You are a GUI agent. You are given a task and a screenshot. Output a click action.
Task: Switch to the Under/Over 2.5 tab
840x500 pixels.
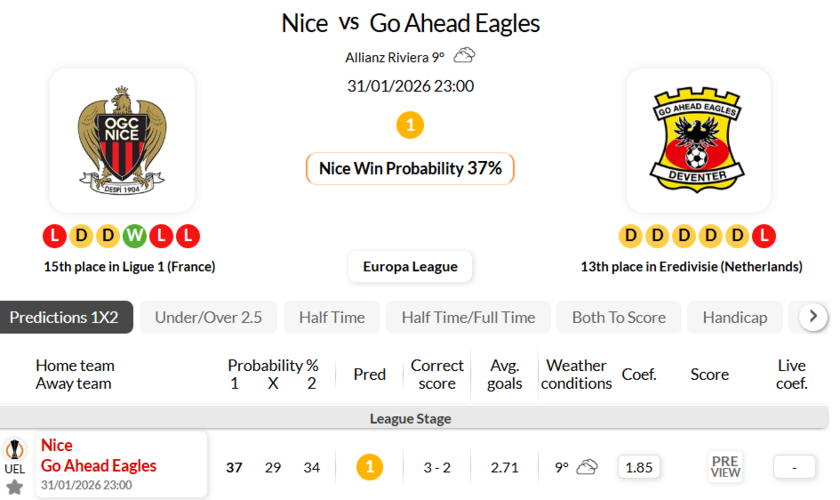pos(208,318)
